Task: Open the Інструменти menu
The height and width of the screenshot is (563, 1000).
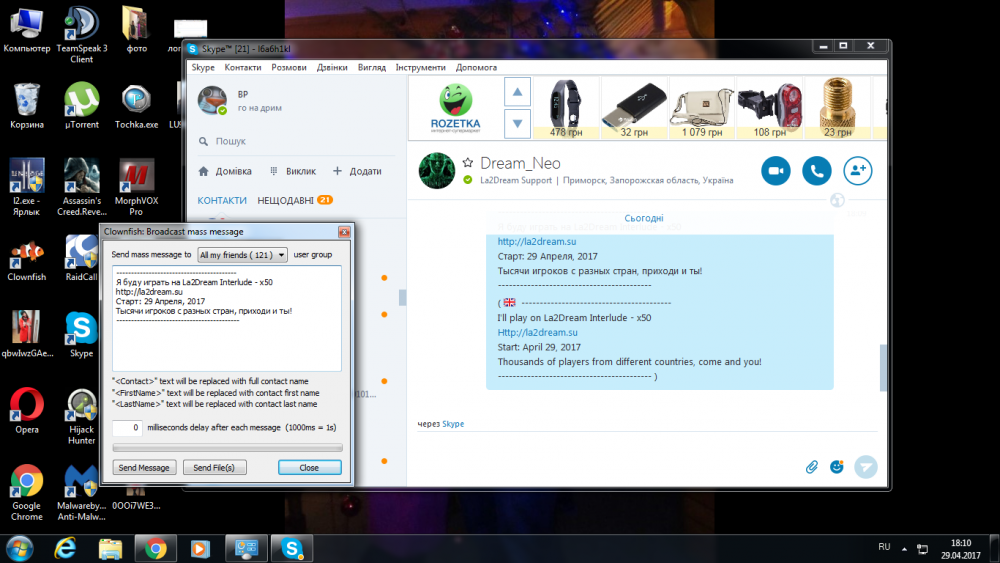Action: click(420, 68)
